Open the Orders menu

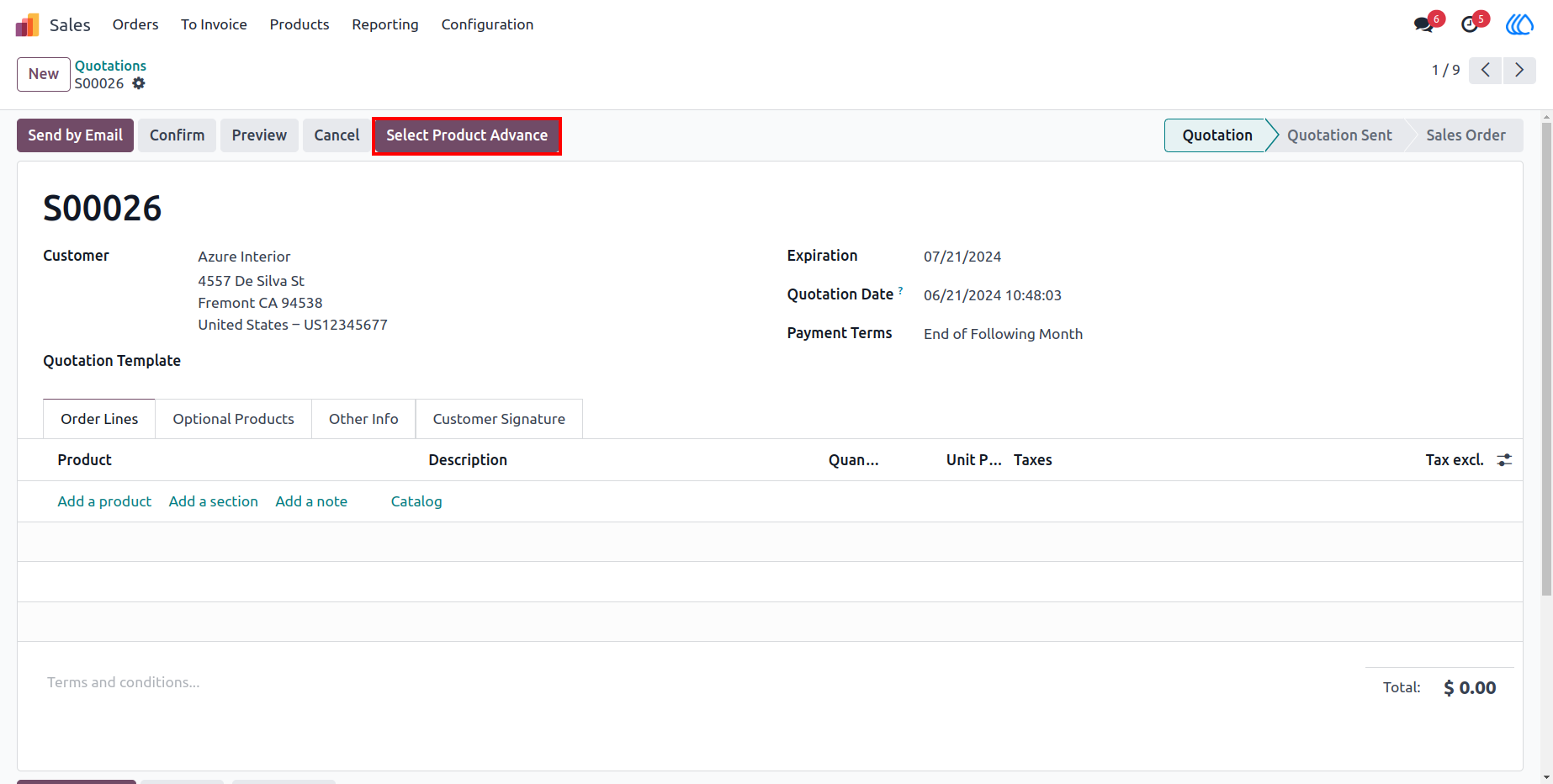coord(135,24)
